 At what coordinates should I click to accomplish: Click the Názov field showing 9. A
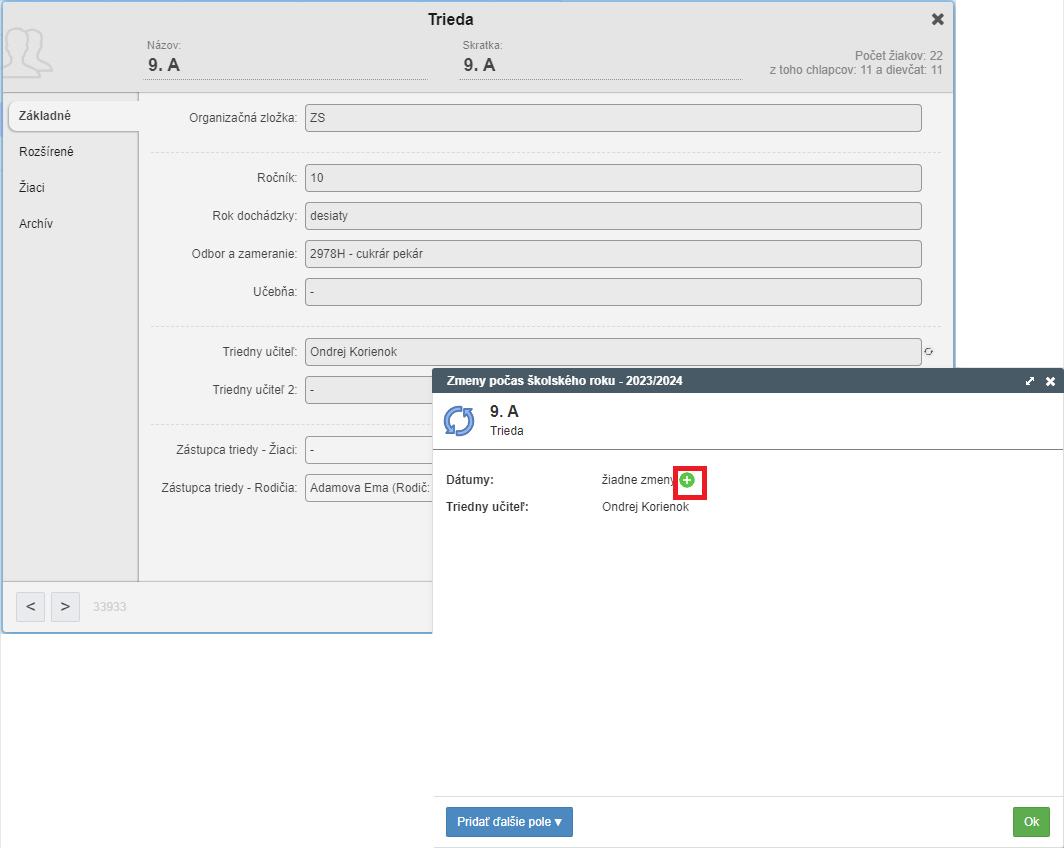coord(286,66)
